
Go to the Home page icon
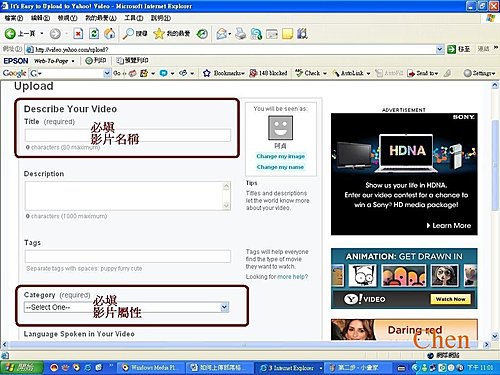click(110, 33)
